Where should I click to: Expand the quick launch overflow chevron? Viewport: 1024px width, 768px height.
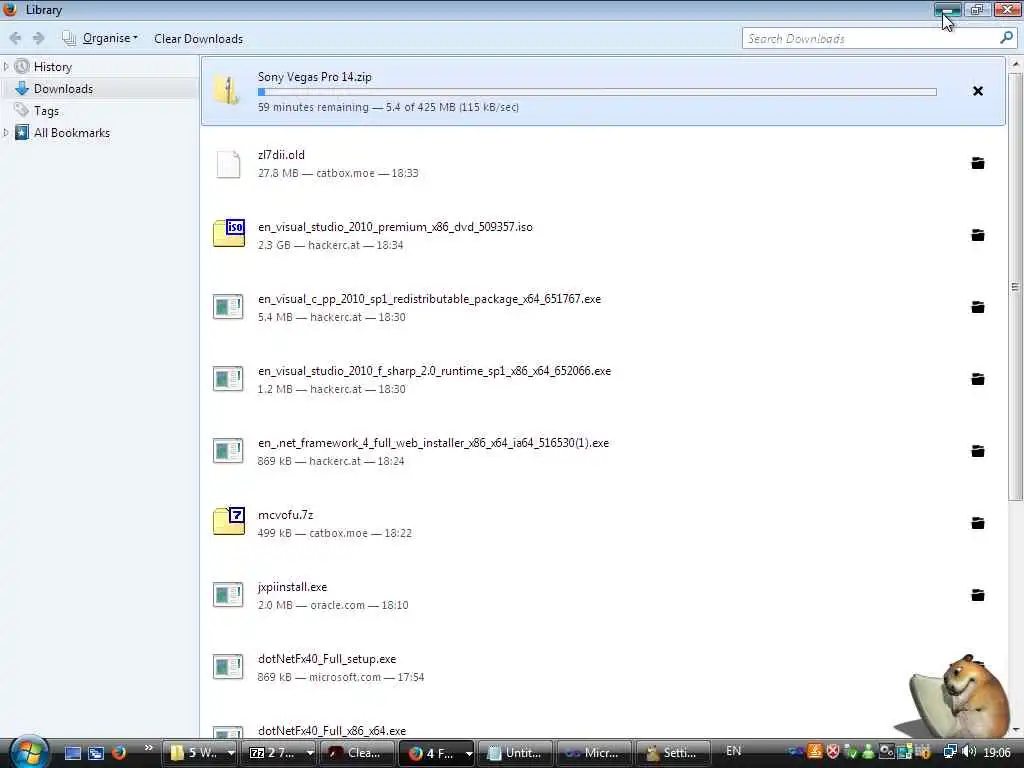[148, 748]
